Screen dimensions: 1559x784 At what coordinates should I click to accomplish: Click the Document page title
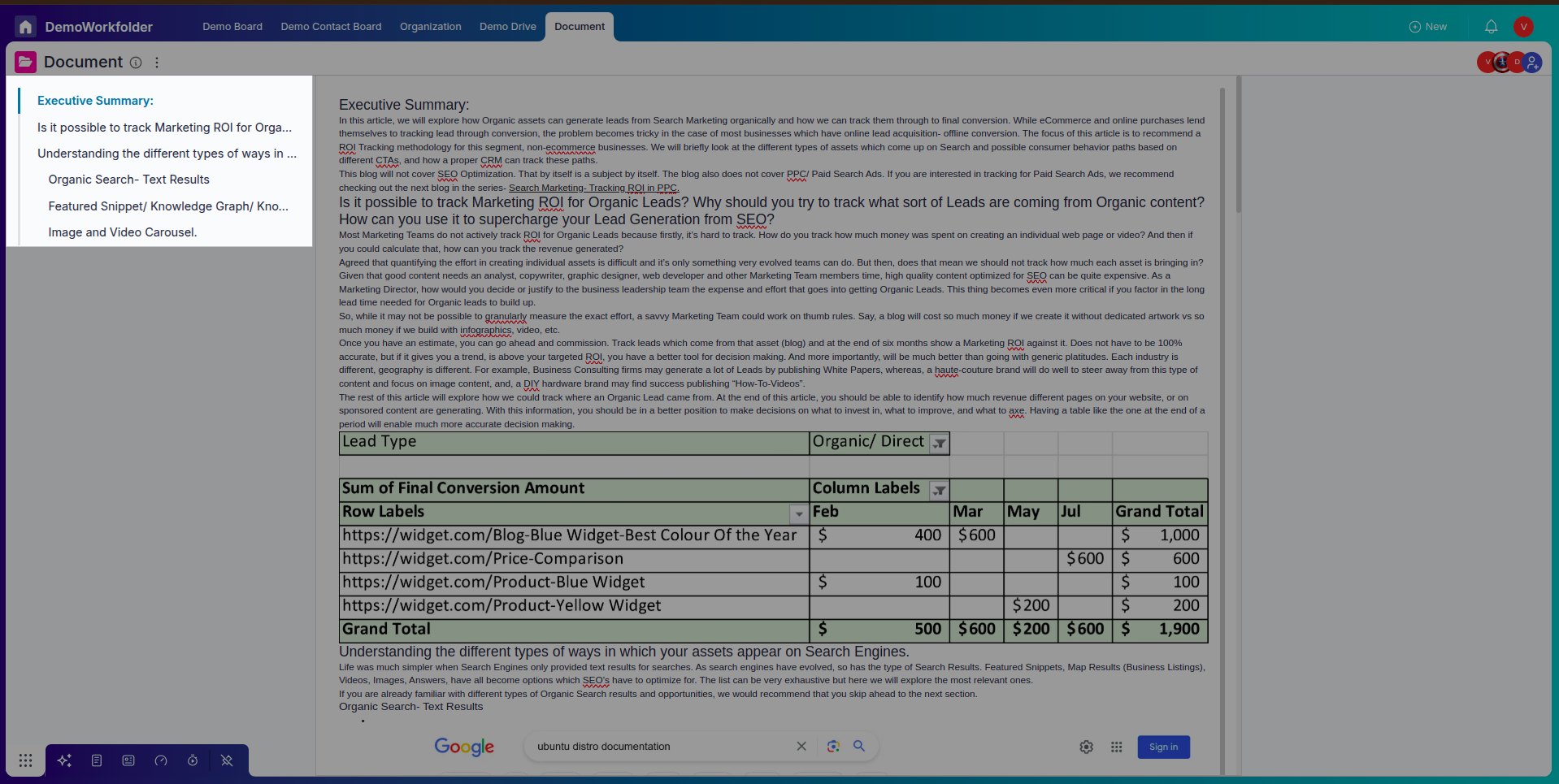83,62
